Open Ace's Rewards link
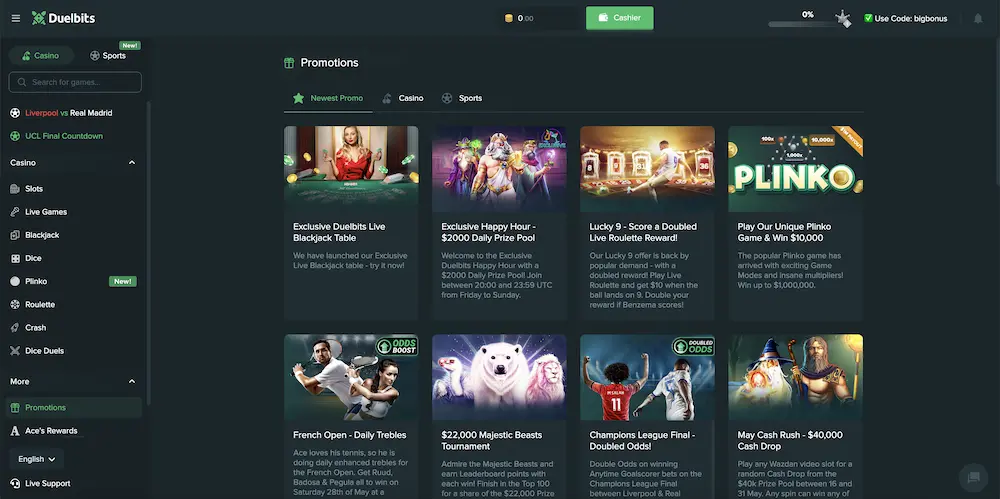The height and width of the screenshot is (499, 1000). [x=51, y=431]
